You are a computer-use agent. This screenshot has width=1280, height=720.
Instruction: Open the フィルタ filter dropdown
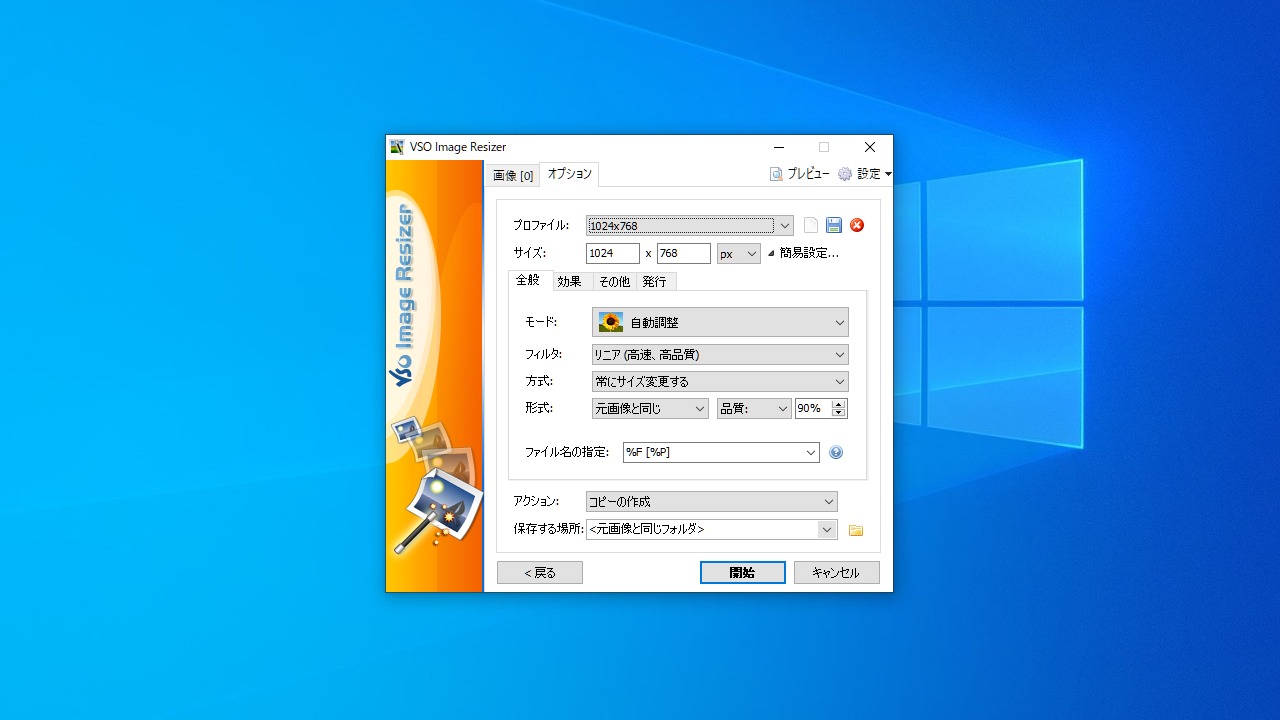point(720,355)
